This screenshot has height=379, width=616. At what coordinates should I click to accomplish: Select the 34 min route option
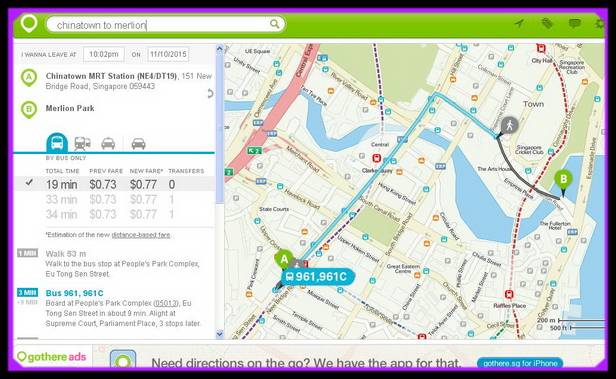pos(114,214)
